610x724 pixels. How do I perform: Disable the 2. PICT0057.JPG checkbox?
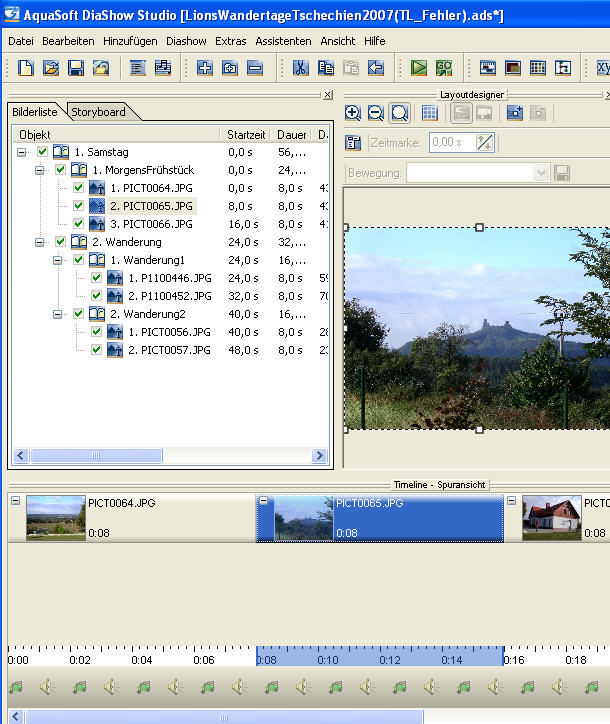pyautogui.click(x=96, y=350)
